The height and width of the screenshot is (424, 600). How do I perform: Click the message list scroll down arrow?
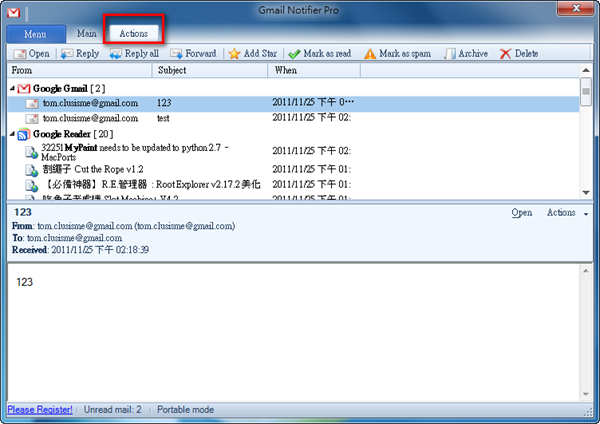tap(586, 192)
